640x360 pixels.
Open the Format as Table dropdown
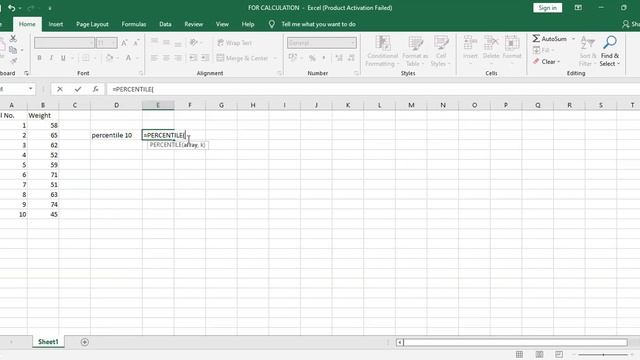click(x=415, y=51)
